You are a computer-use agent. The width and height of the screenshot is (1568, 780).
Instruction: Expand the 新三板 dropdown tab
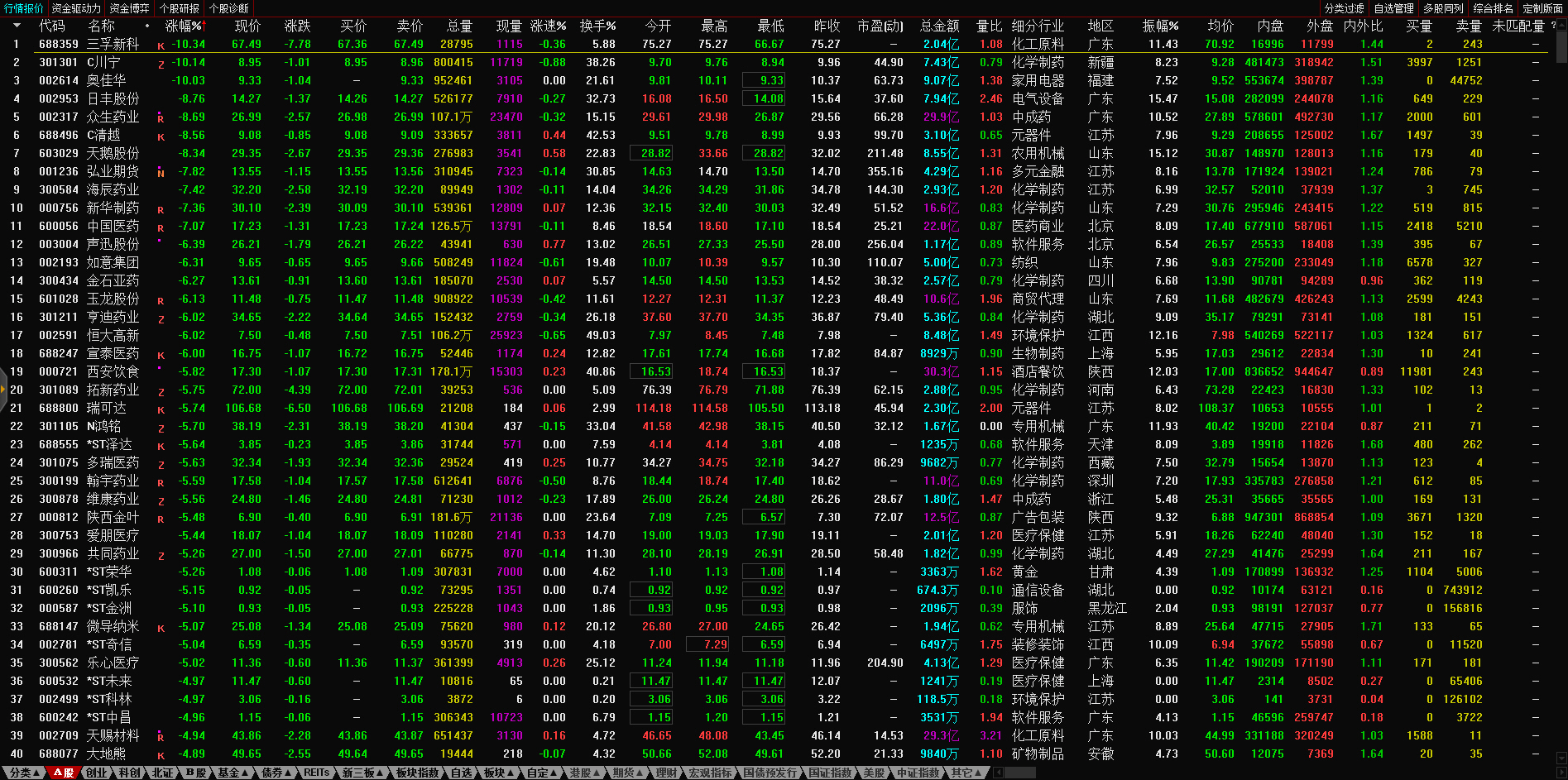[363, 773]
